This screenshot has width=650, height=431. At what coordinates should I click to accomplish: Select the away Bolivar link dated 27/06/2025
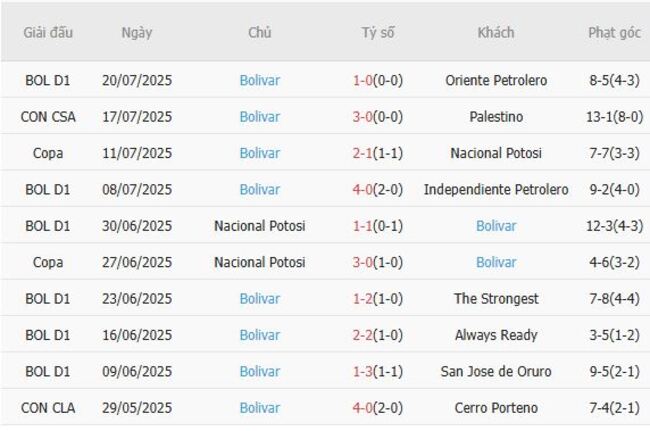coord(496,262)
